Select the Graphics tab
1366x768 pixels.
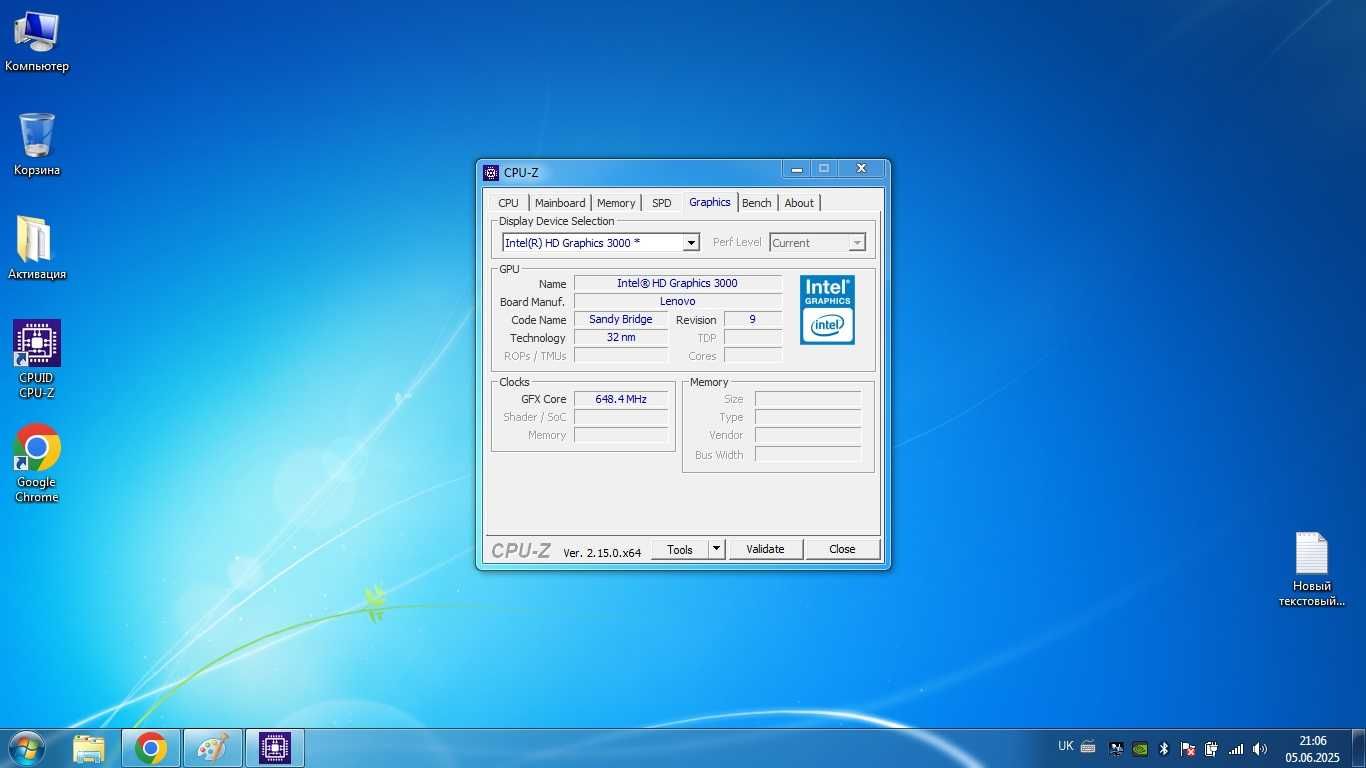(x=710, y=202)
